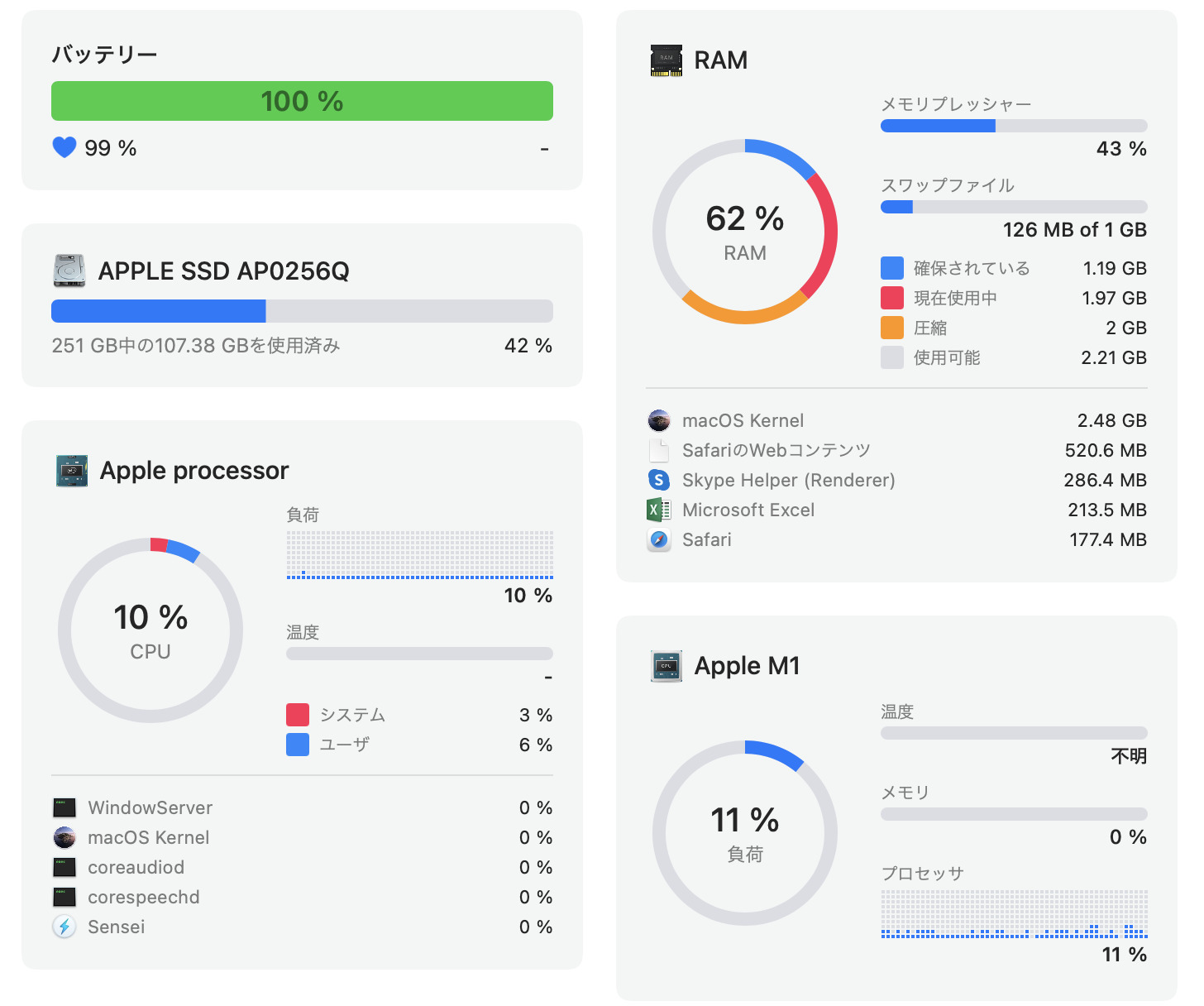Click the red 現在使用中 color swatch

point(892,298)
